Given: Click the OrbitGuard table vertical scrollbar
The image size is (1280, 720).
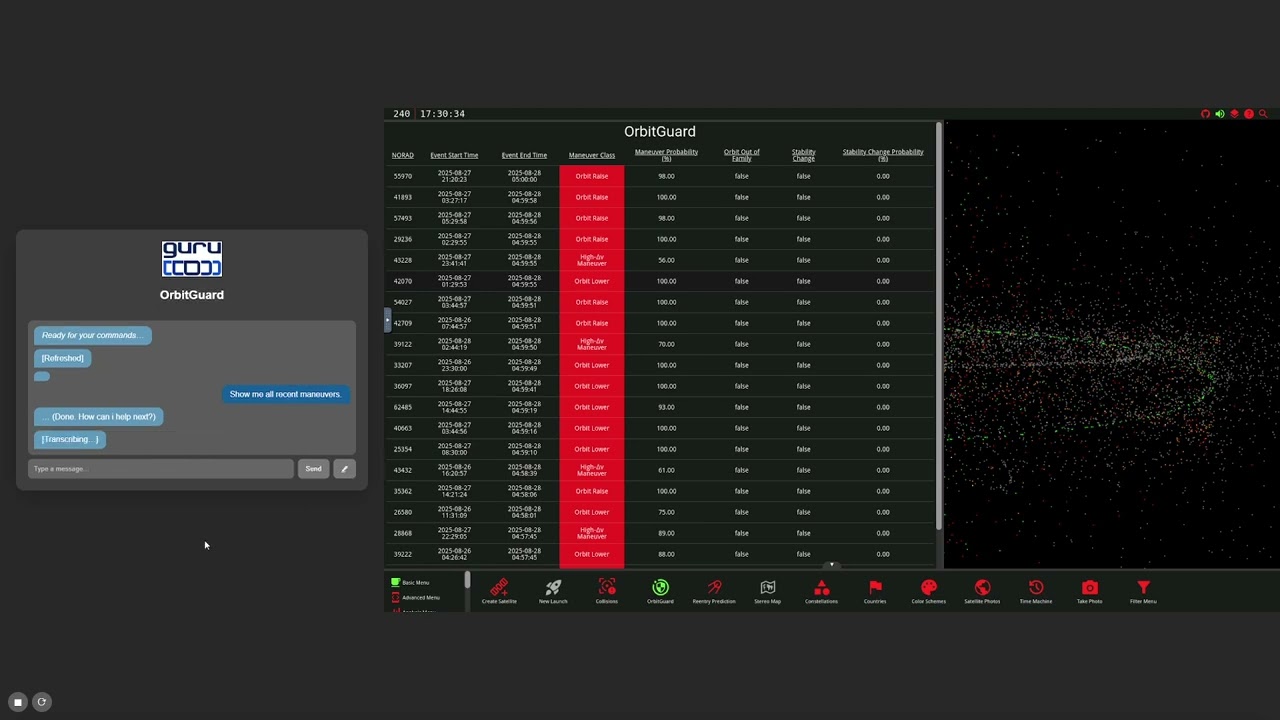Looking at the screenshot, I should point(939,325).
